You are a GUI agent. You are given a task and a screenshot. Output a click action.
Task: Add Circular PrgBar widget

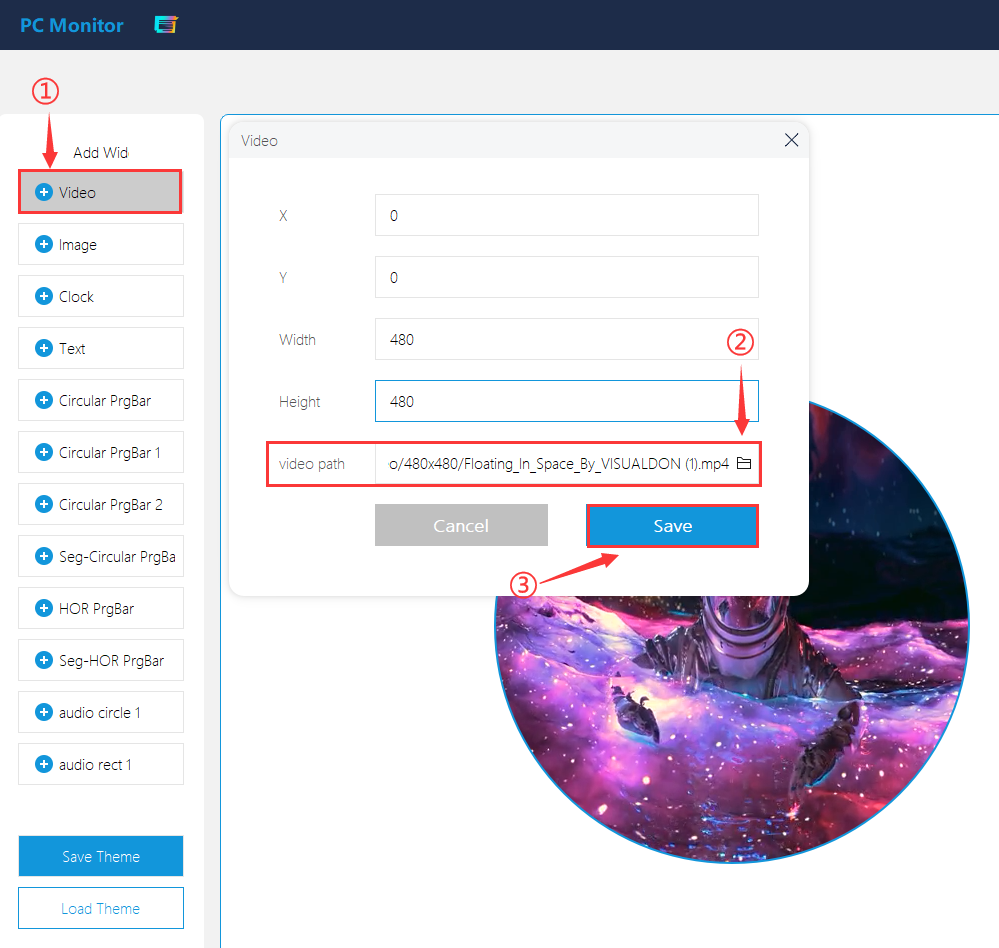click(x=101, y=400)
